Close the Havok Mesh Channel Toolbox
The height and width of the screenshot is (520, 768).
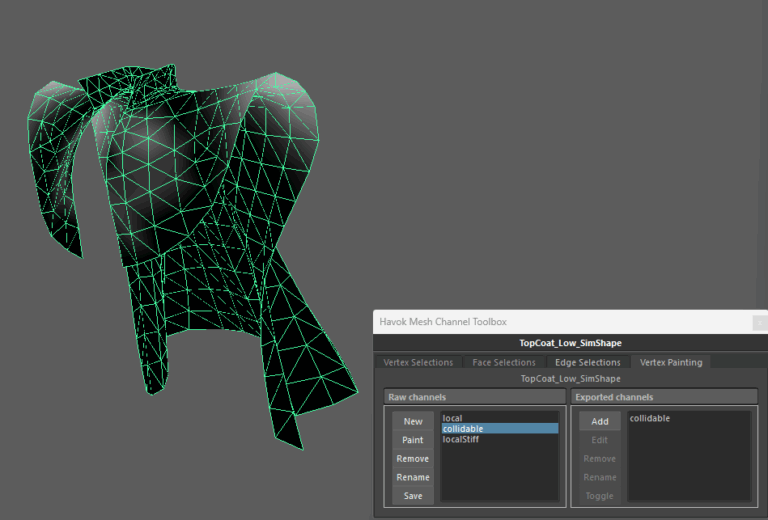pyautogui.click(x=758, y=322)
